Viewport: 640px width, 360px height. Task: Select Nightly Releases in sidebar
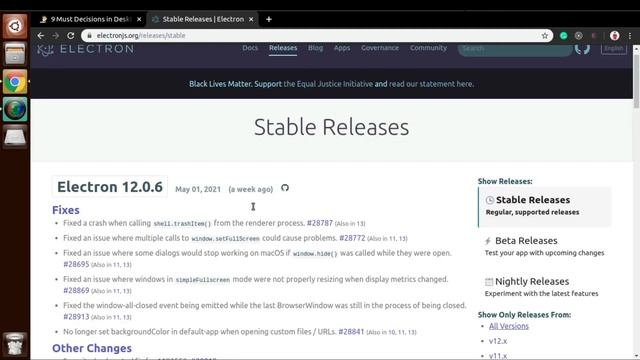(x=542, y=287)
